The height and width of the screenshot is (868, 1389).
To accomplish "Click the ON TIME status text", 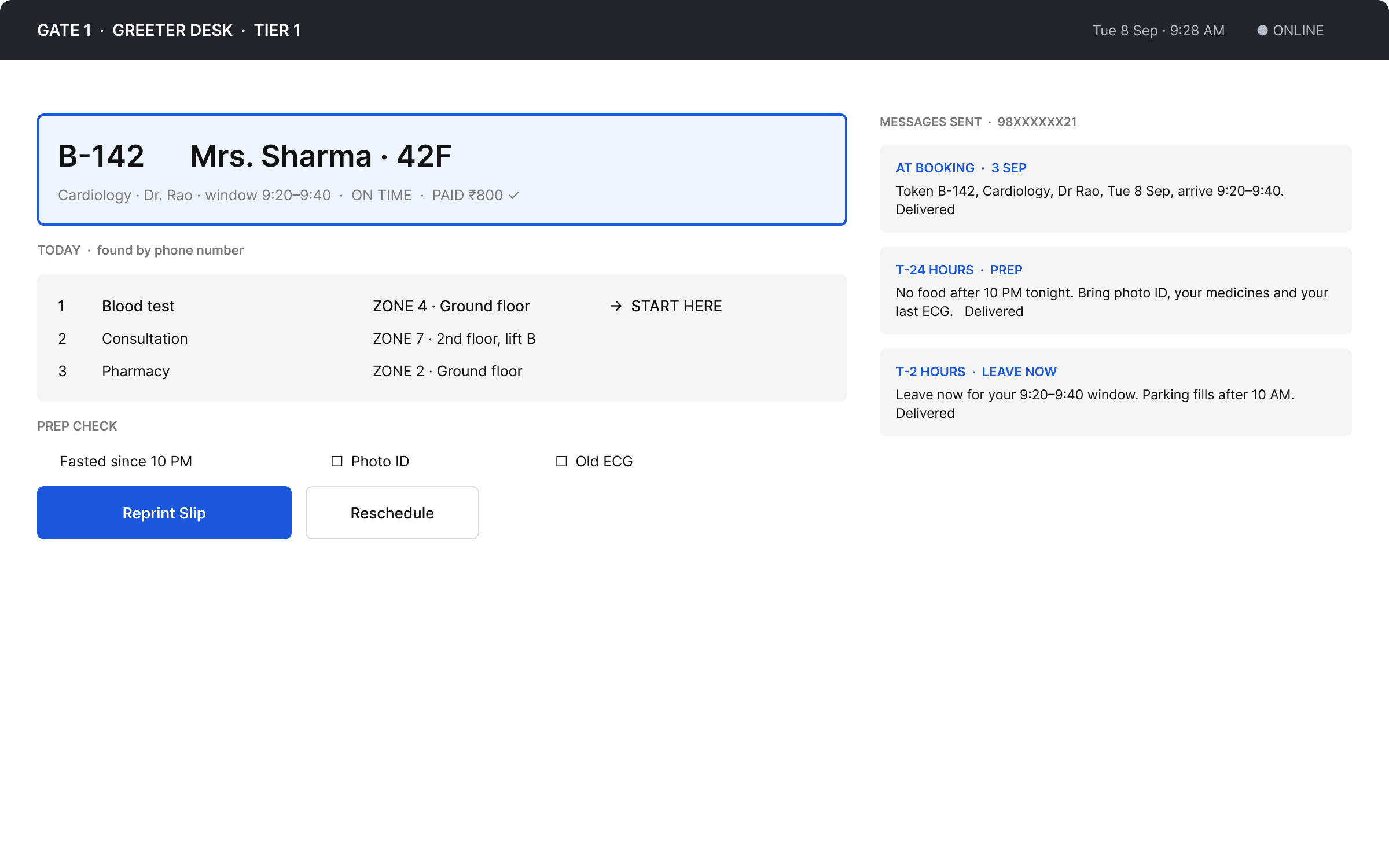I will [381, 196].
